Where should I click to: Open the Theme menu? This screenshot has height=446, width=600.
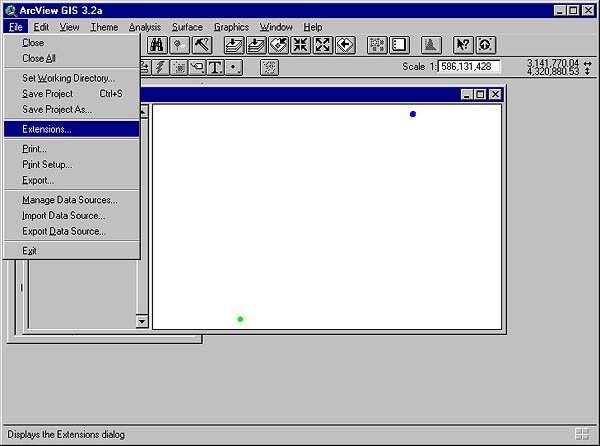(104, 27)
